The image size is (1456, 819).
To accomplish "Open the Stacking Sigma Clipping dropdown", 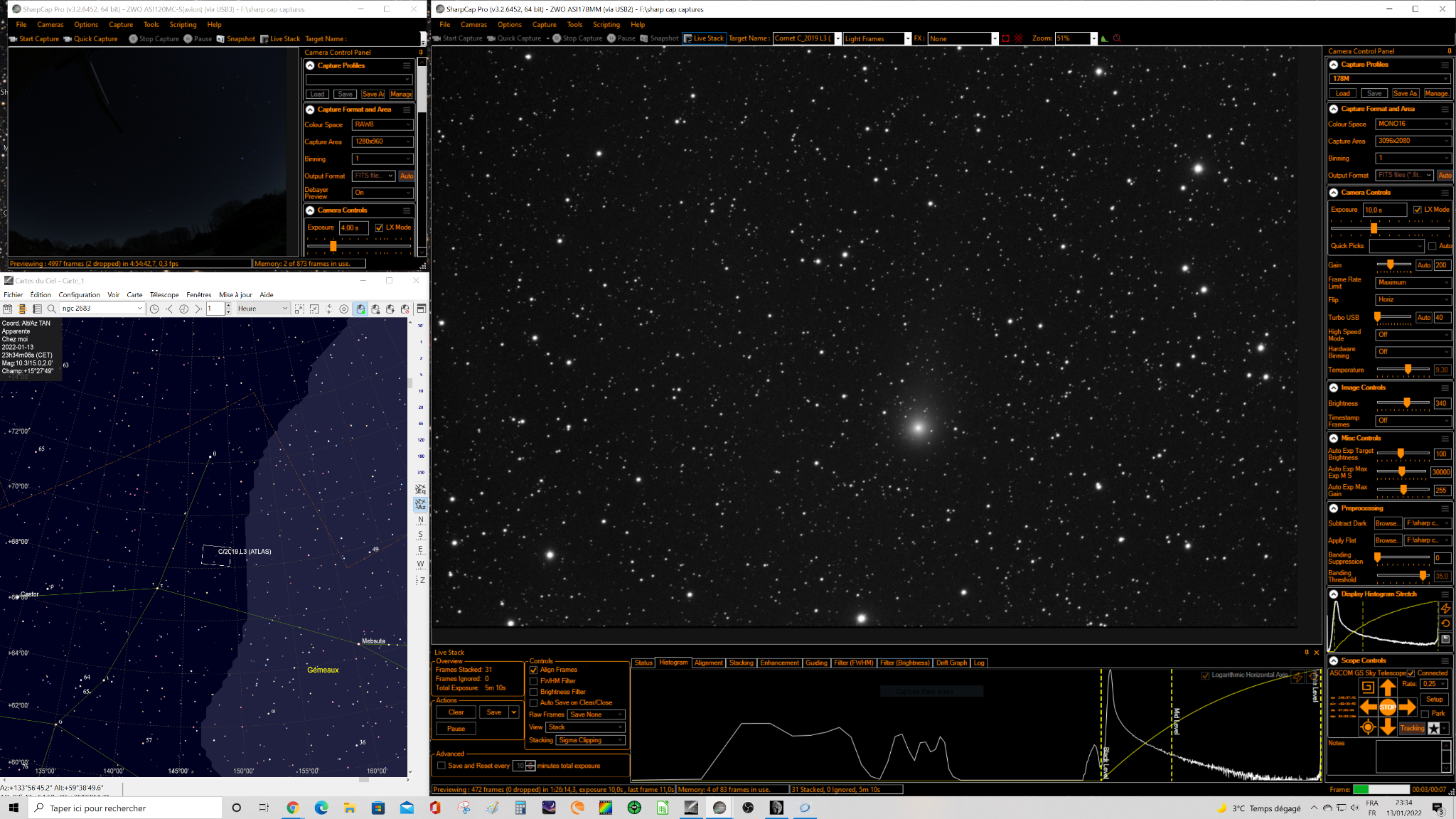I will point(591,740).
